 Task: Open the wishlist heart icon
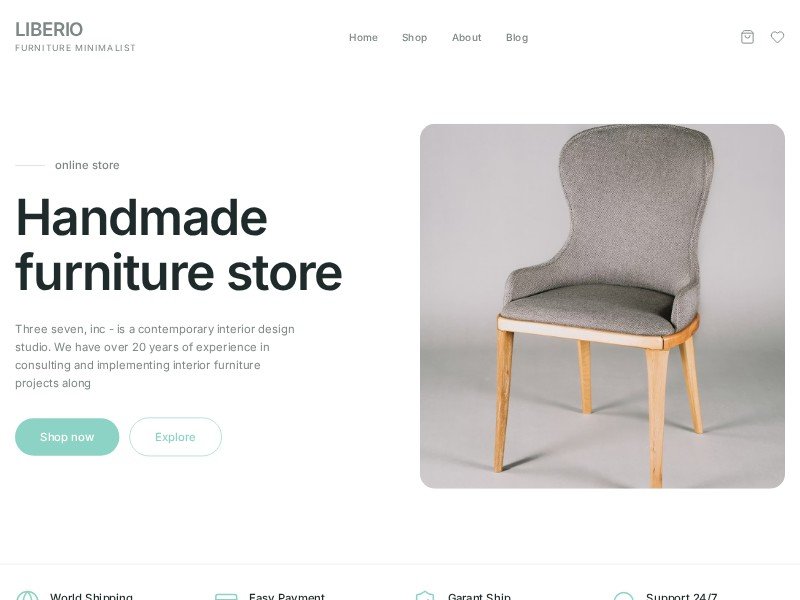click(x=777, y=37)
